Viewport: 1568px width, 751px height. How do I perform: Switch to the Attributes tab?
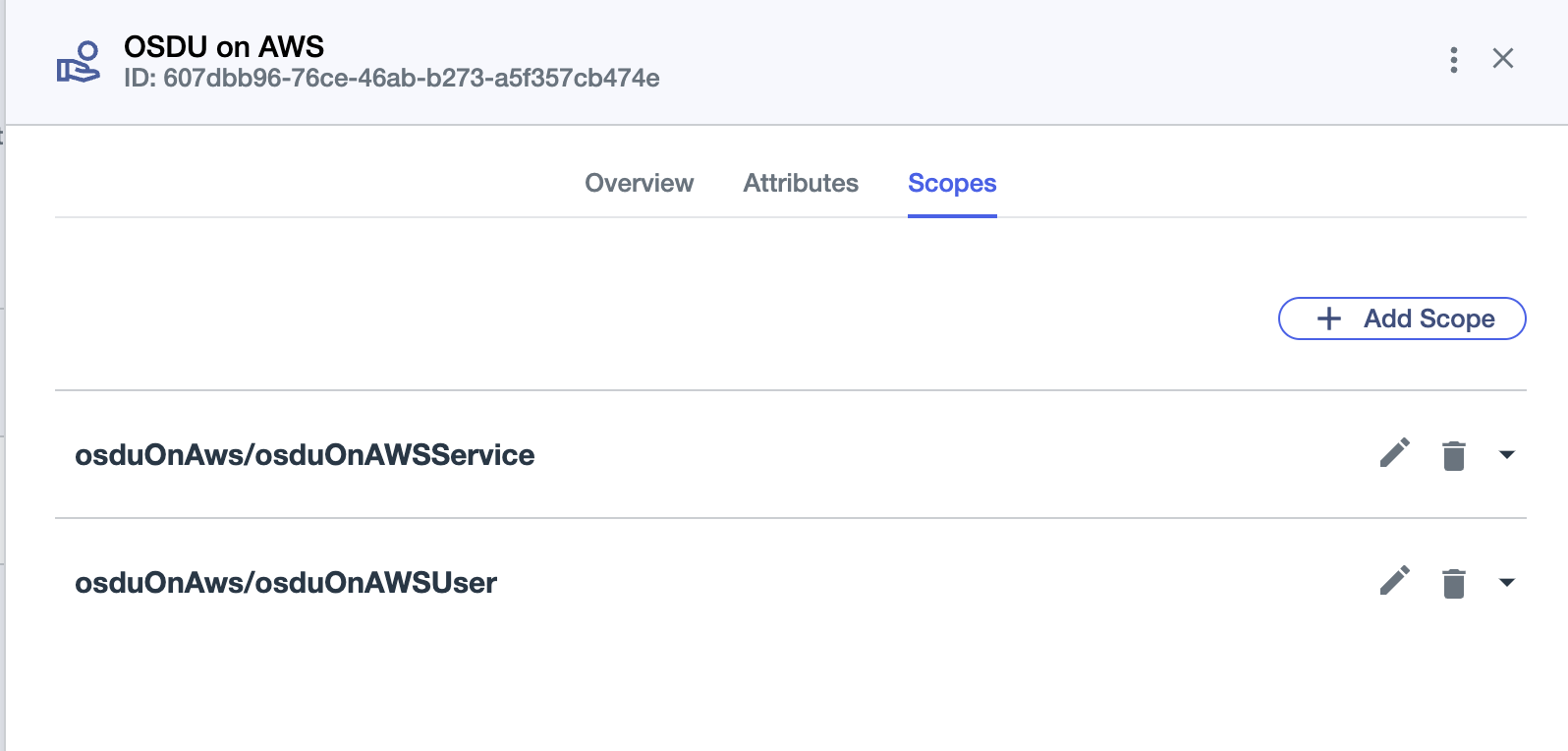coord(801,183)
